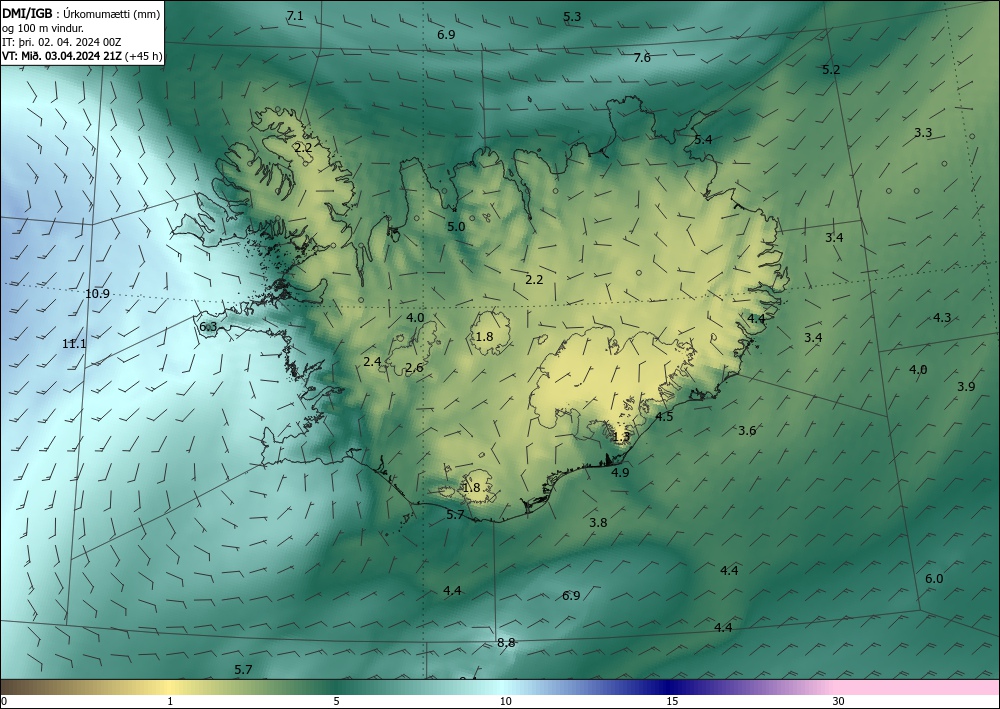Click the "og 100 m vindur." legend line
This screenshot has height=709, width=1000.
click(x=43, y=27)
